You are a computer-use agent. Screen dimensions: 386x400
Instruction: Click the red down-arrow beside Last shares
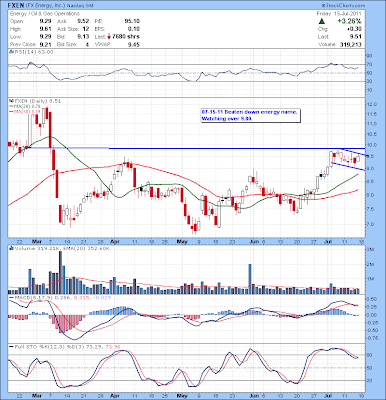click(x=109, y=37)
